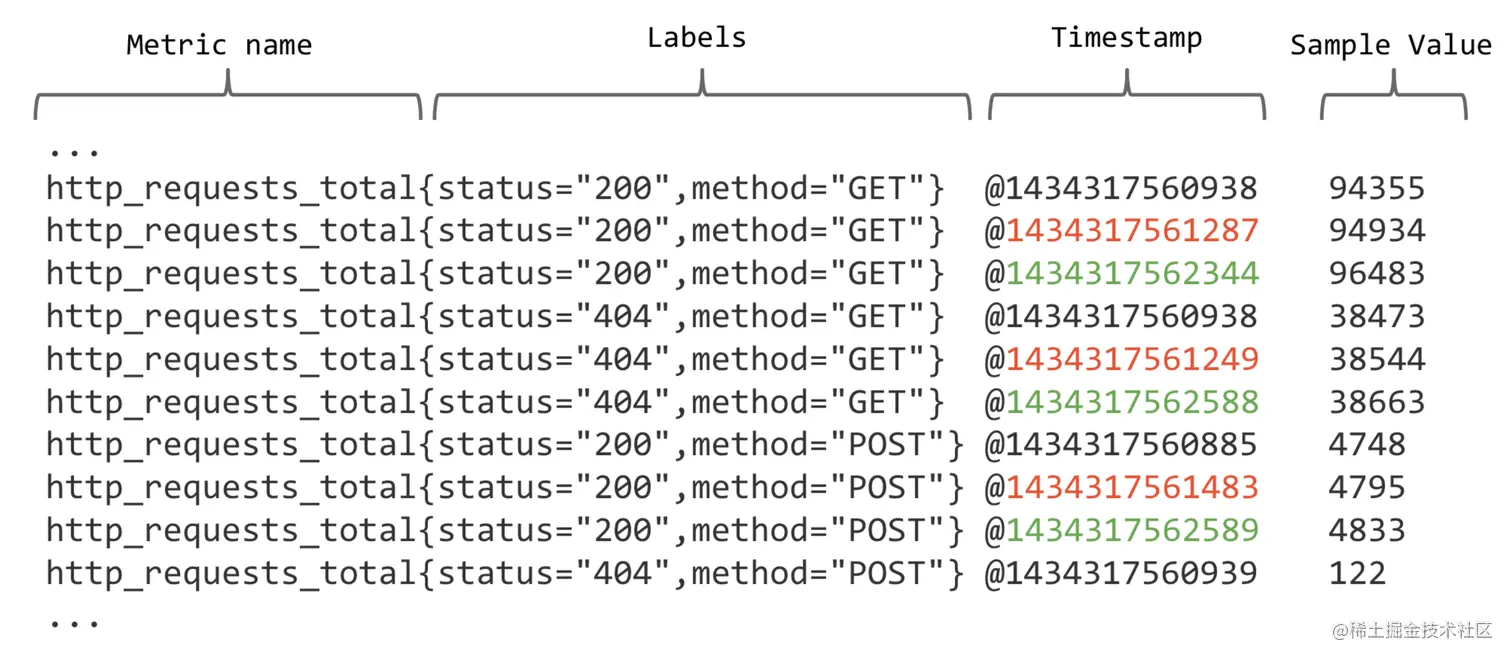Viewport: 1512px width, 660px height.
Task: Click the sample value 94355
Action: [1377, 188]
